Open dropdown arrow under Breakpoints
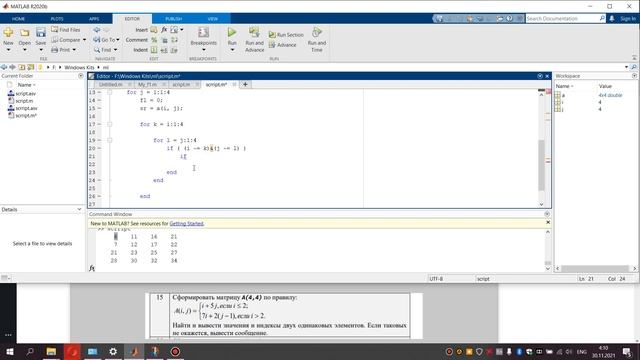Image resolution: width=640 pixels, height=360 pixels. pos(204,50)
